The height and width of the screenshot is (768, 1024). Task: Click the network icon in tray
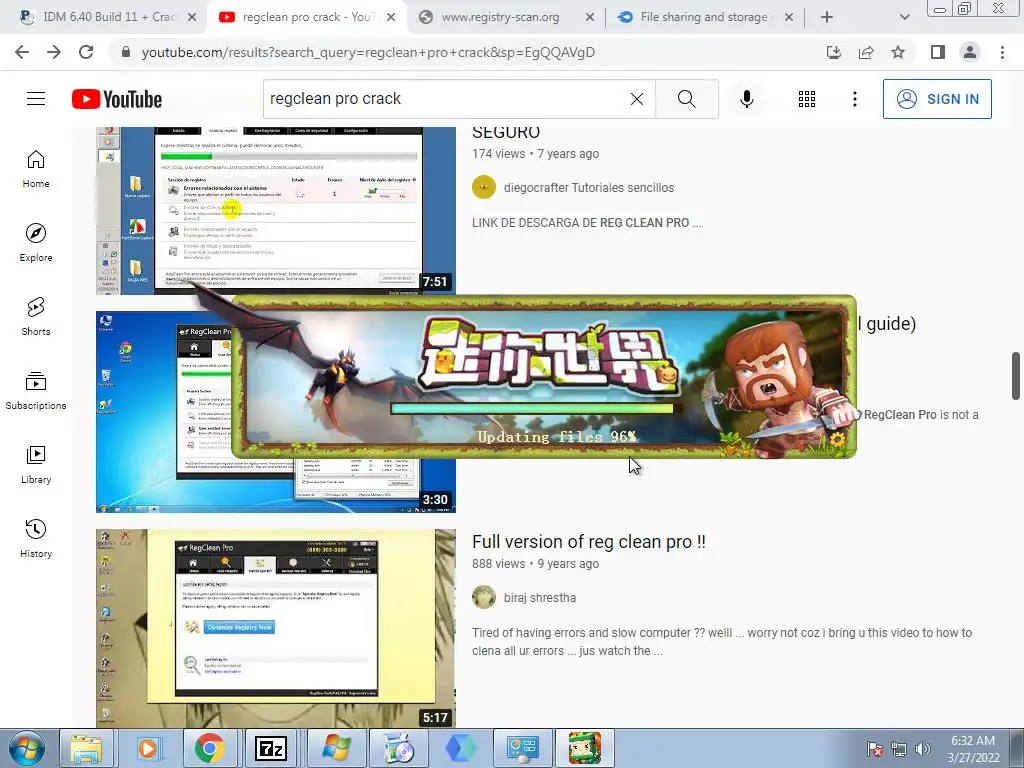[x=899, y=749]
